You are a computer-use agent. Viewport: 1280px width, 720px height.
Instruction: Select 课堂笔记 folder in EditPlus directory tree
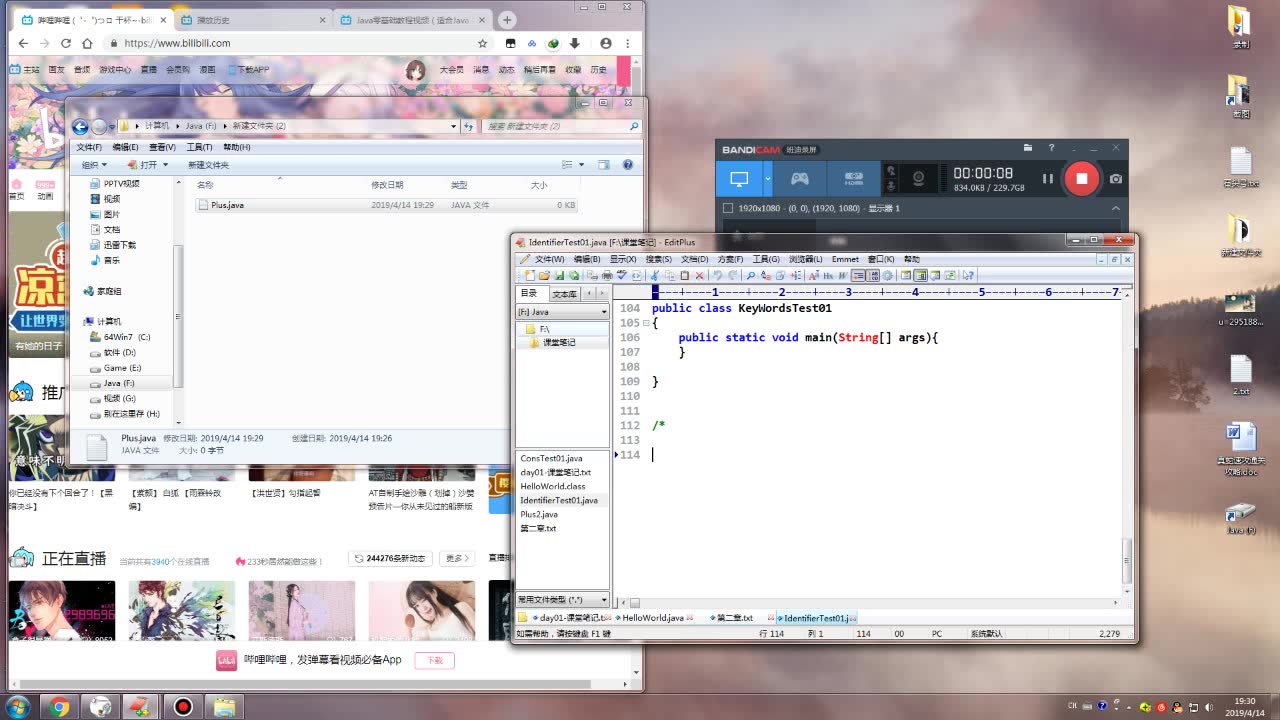click(559, 342)
